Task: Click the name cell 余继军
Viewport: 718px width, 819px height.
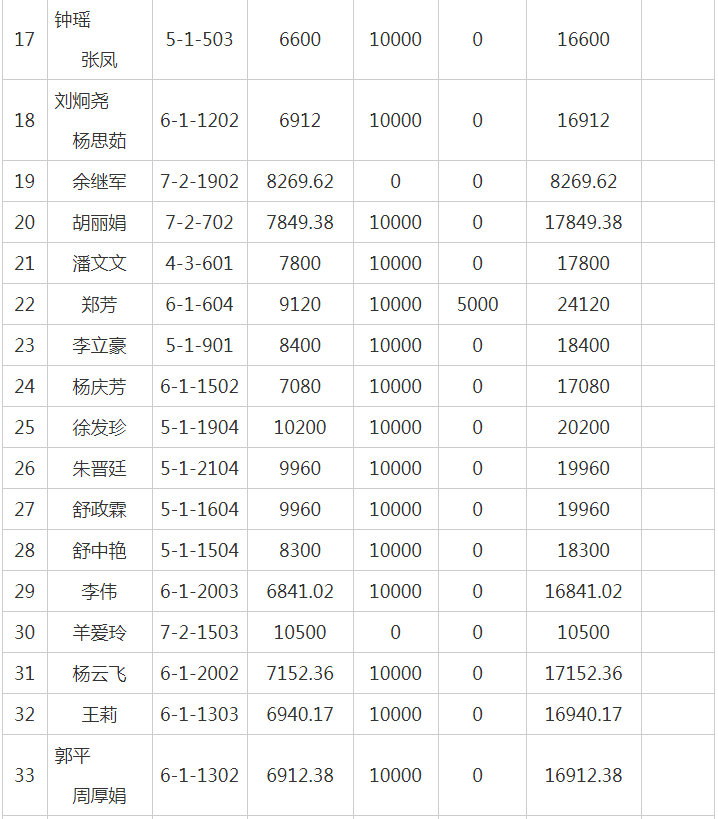Action: (99, 181)
